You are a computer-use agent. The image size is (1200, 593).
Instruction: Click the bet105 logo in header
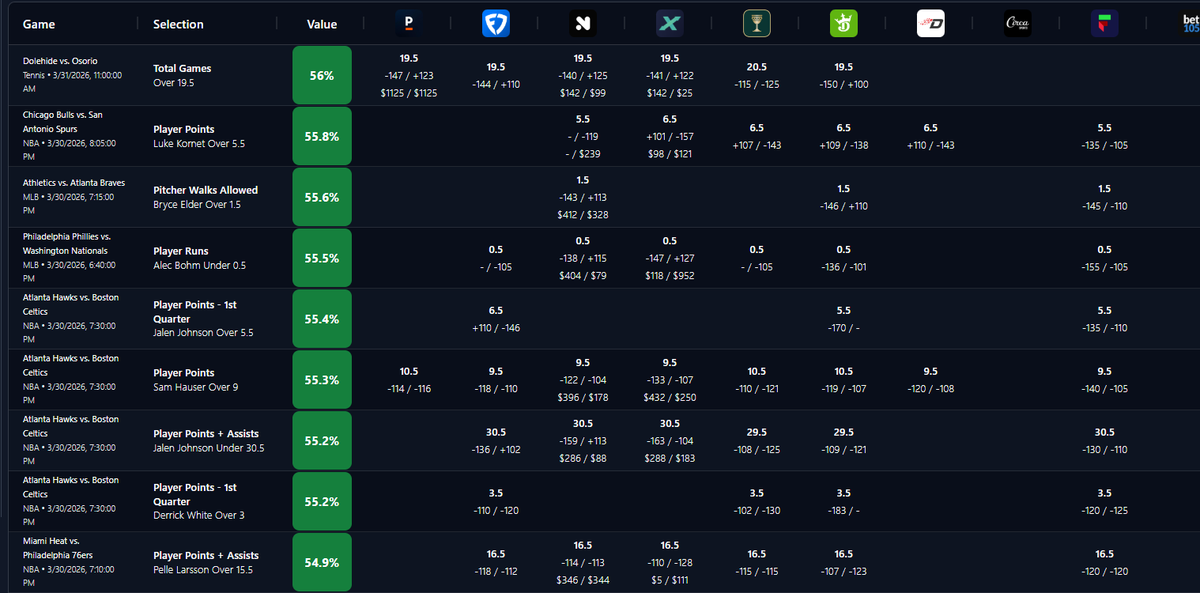click(1190, 24)
